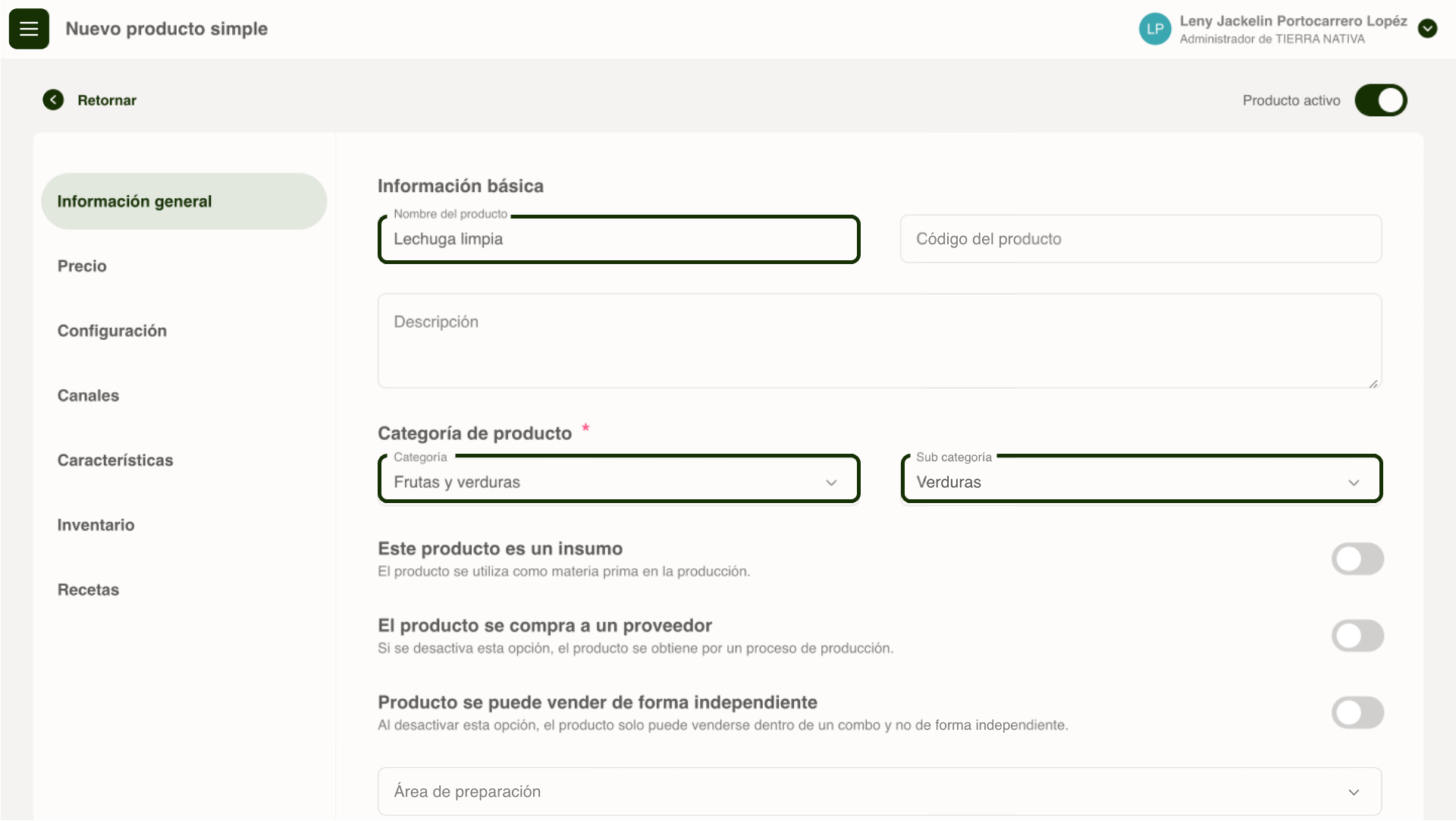Toggle sell product independently switch
Image resolution: width=1456 pixels, height=821 pixels.
coord(1357,712)
